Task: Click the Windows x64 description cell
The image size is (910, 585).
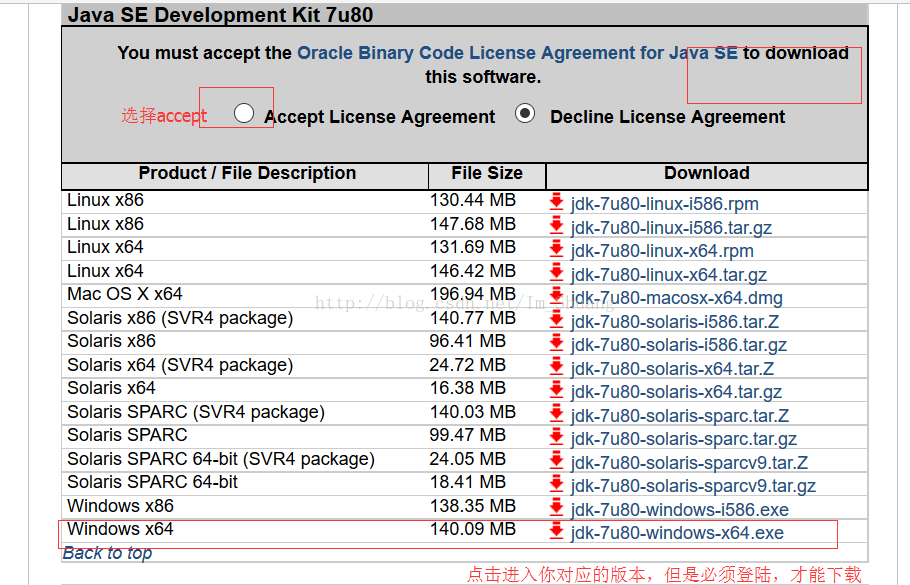Action: coord(120,529)
